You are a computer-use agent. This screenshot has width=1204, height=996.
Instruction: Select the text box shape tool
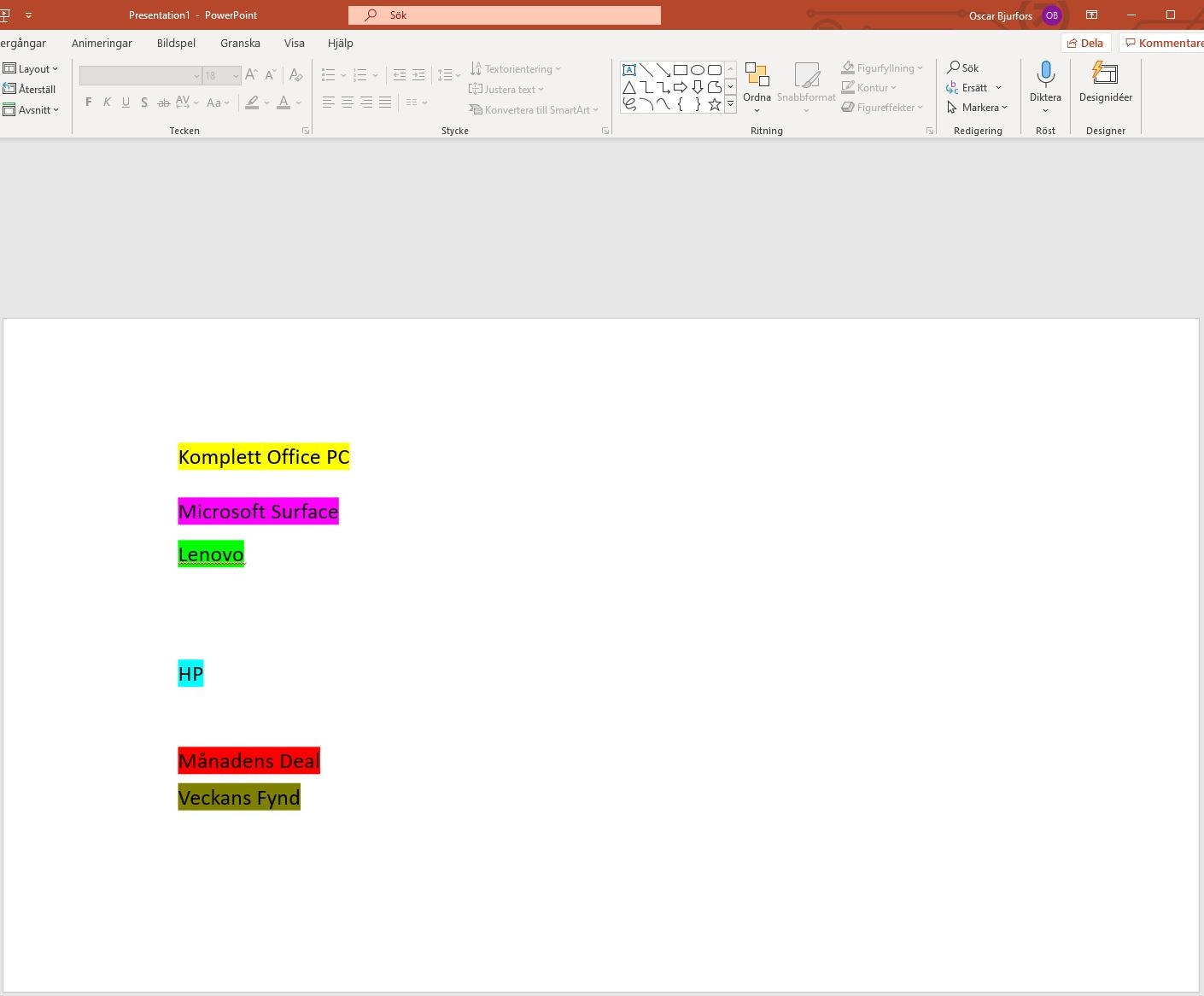(629, 70)
